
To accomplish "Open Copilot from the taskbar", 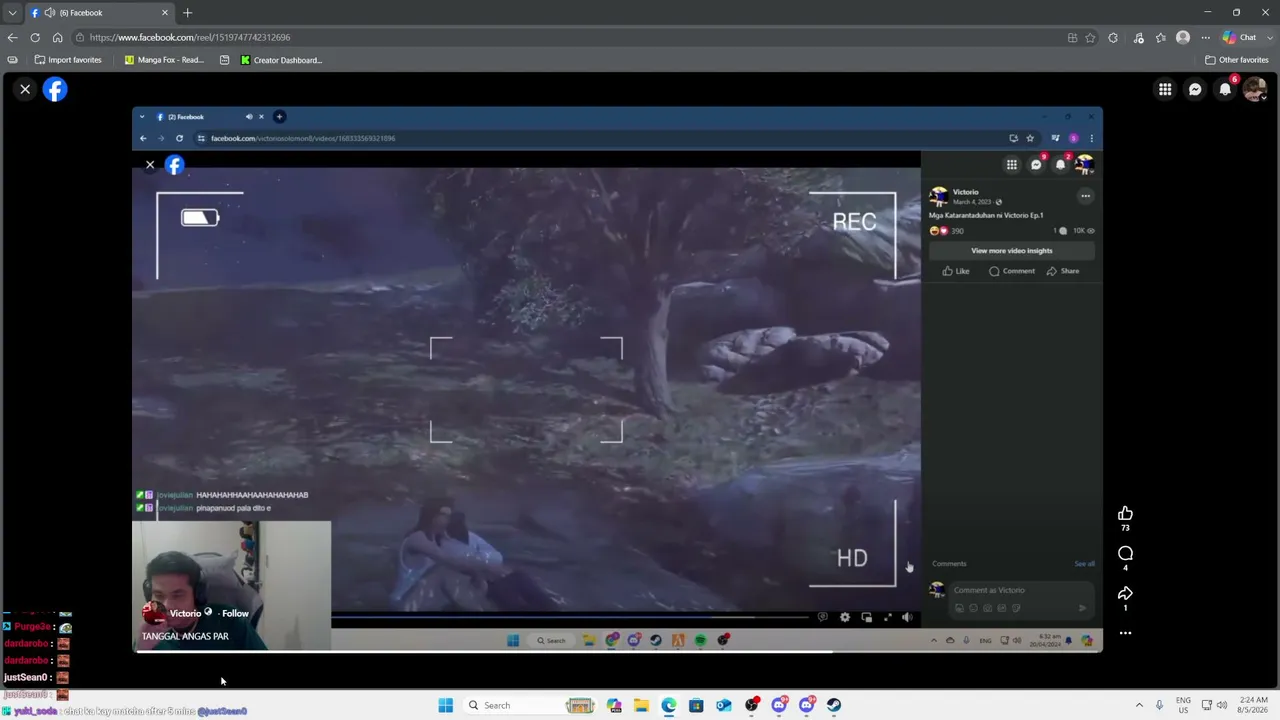I will click(x=614, y=705).
